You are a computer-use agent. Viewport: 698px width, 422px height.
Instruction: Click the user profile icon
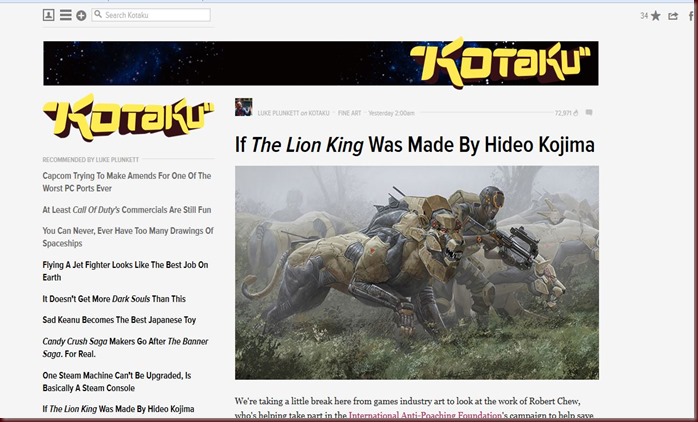tap(49, 15)
